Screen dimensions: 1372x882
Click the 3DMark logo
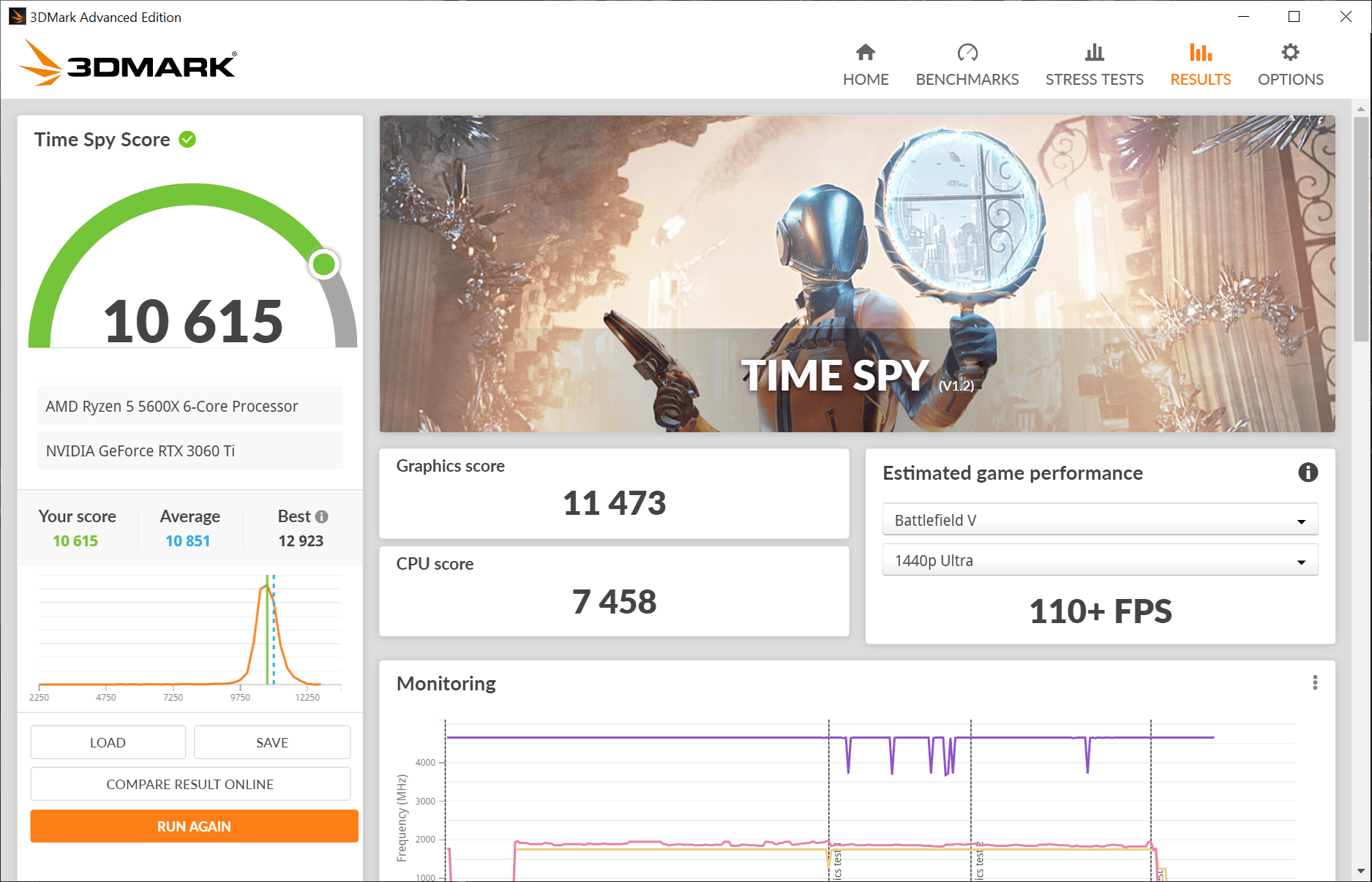[128, 64]
